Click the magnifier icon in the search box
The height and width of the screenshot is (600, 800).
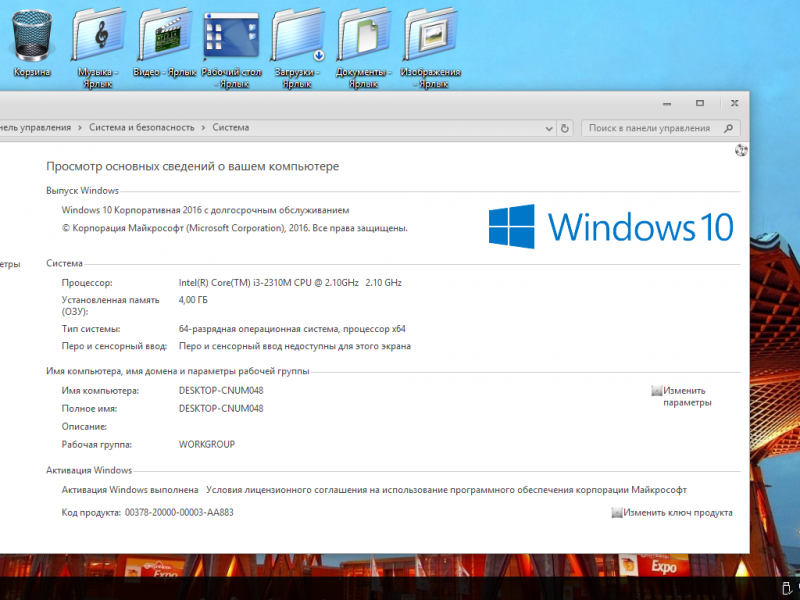[x=728, y=128]
